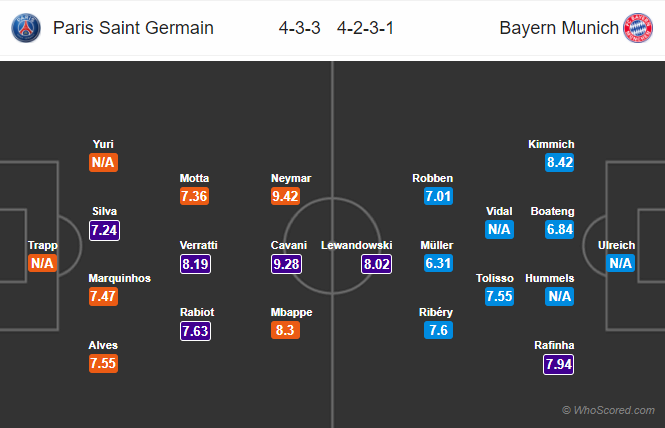665x428 pixels.
Task: Open the Paris Saint Germain team name
Action: pyautogui.click(x=133, y=28)
